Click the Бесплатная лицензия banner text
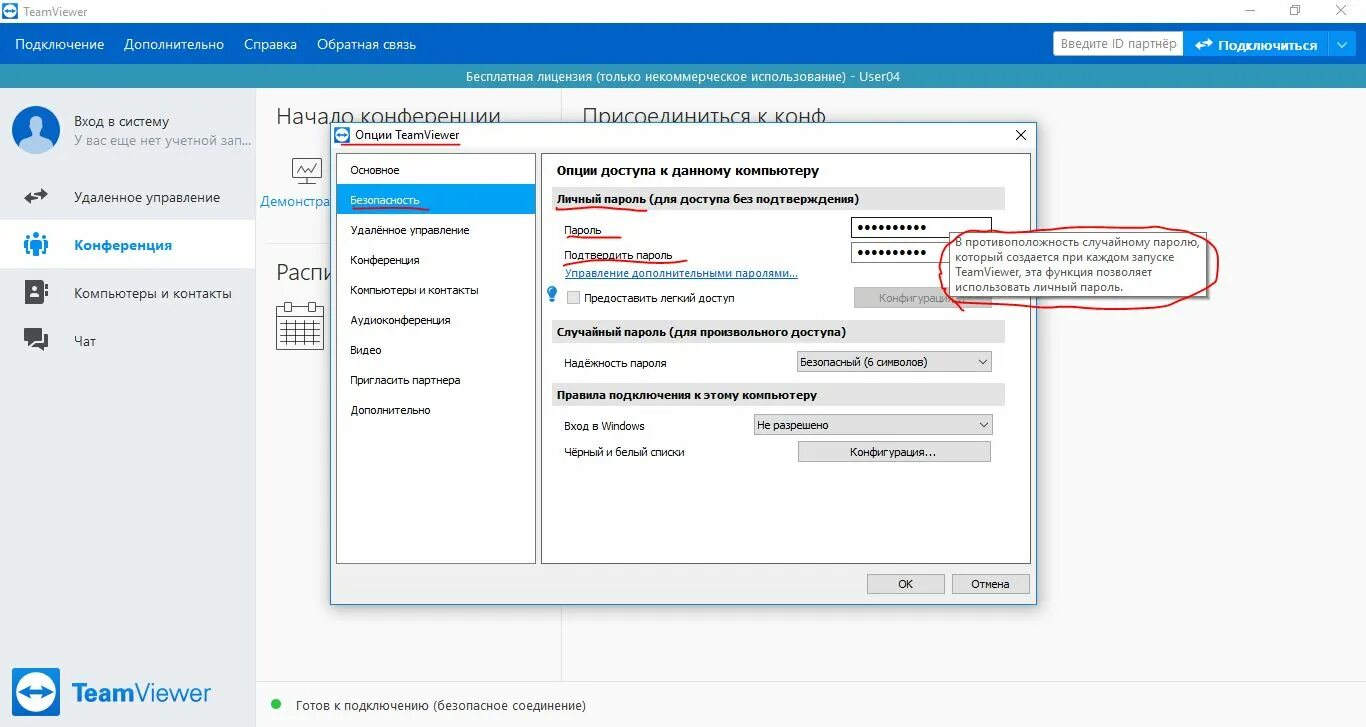The width and height of the screenshot is (1366, 727). pyautogui.click(x=683, y=77)
